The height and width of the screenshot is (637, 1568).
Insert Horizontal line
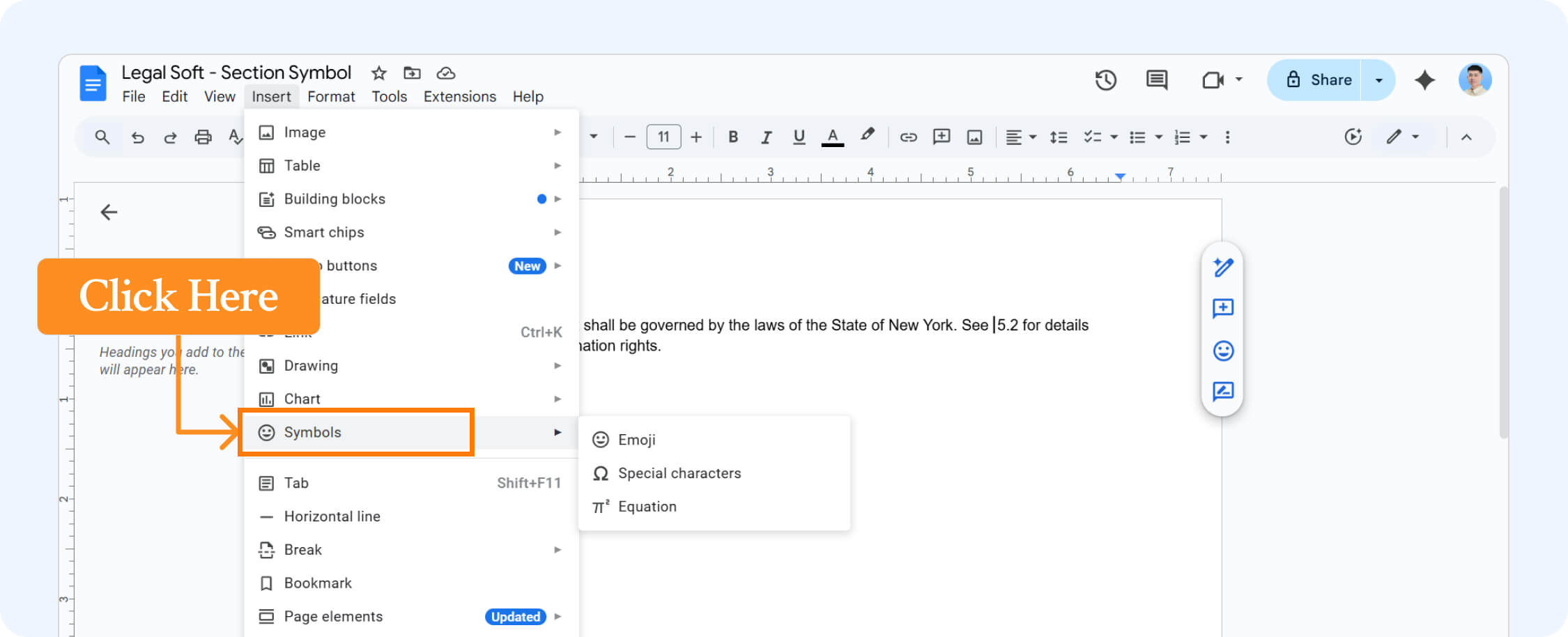tap(411, 516)
